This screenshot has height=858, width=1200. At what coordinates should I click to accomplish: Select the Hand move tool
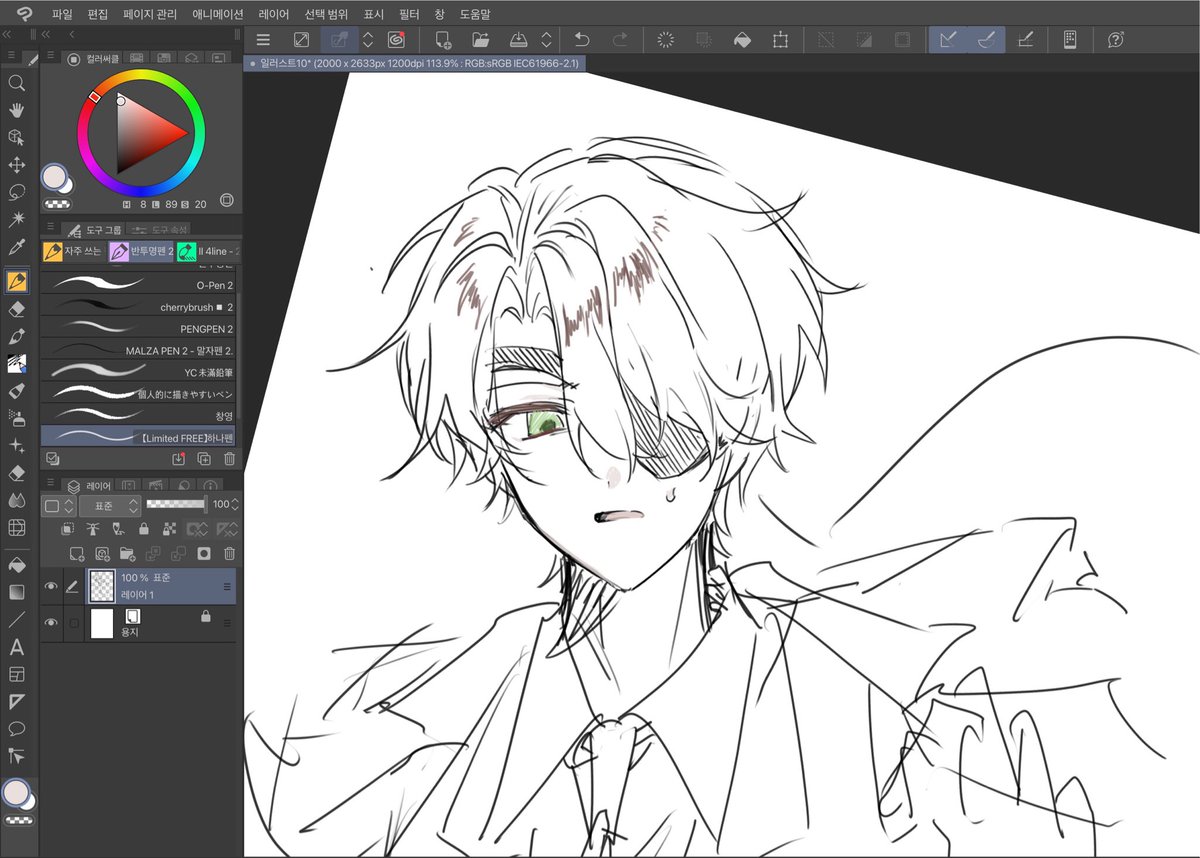click(17, 110)
